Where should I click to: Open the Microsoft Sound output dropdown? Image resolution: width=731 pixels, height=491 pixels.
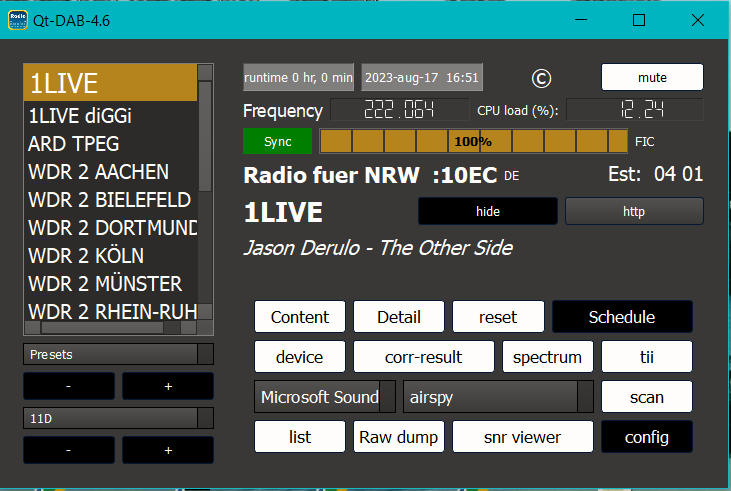[x=324, y=397]
